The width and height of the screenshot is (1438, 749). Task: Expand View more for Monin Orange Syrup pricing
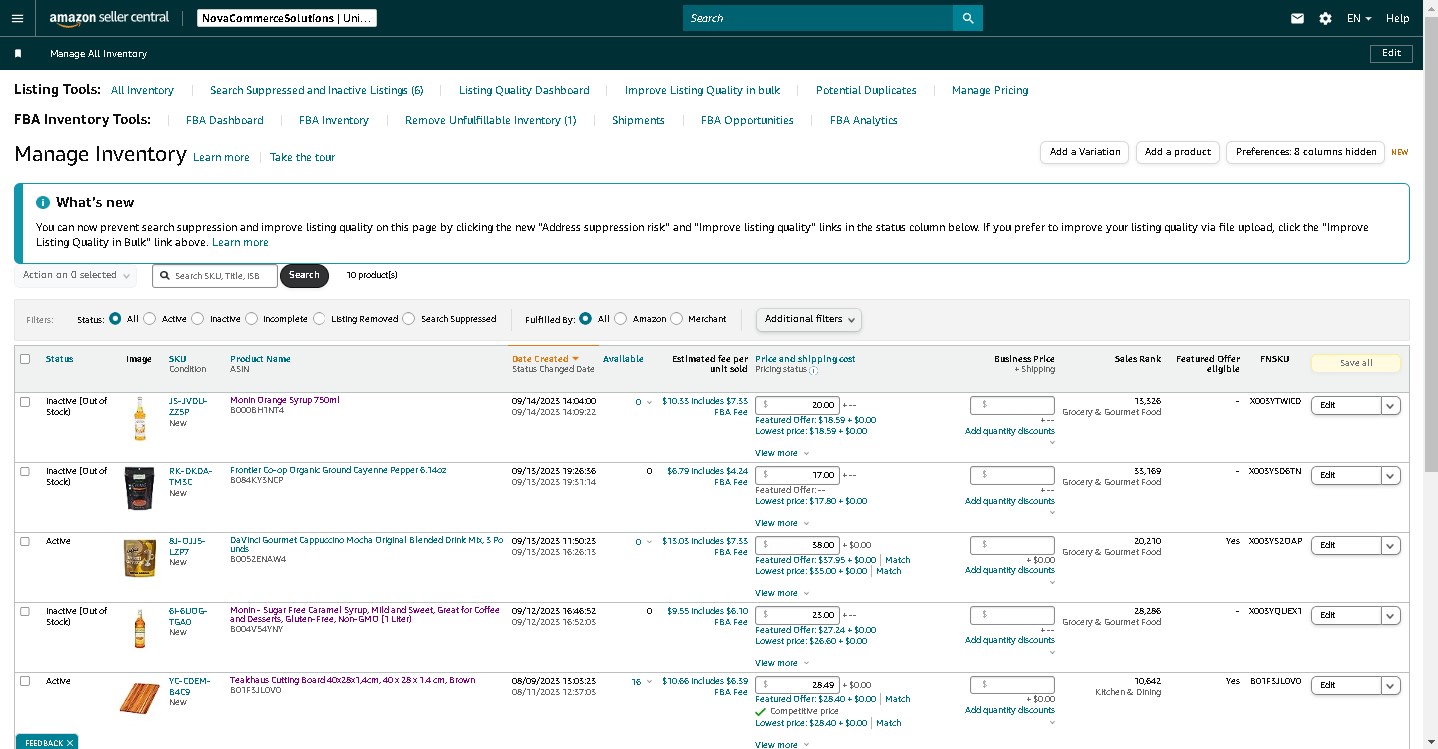click(x=782, y=453)
